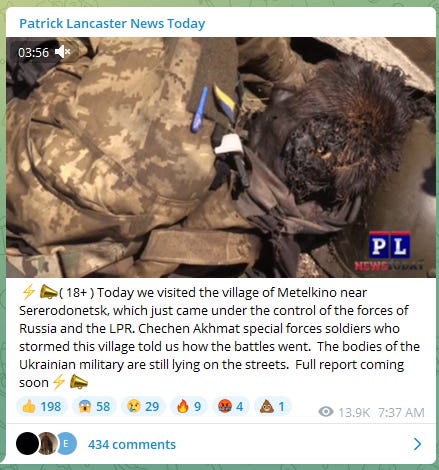This screenshot has height=470, width=439.
Task: Click the 13.9K view count
Action: [x=354, y=413]
